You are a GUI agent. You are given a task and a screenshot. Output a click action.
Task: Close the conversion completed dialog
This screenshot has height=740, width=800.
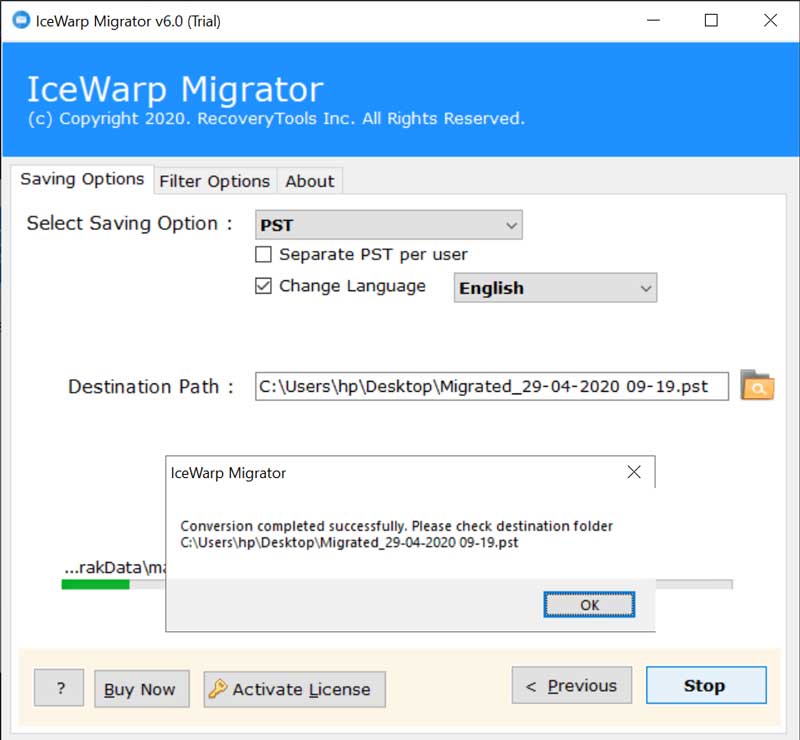tap(634, 472)
